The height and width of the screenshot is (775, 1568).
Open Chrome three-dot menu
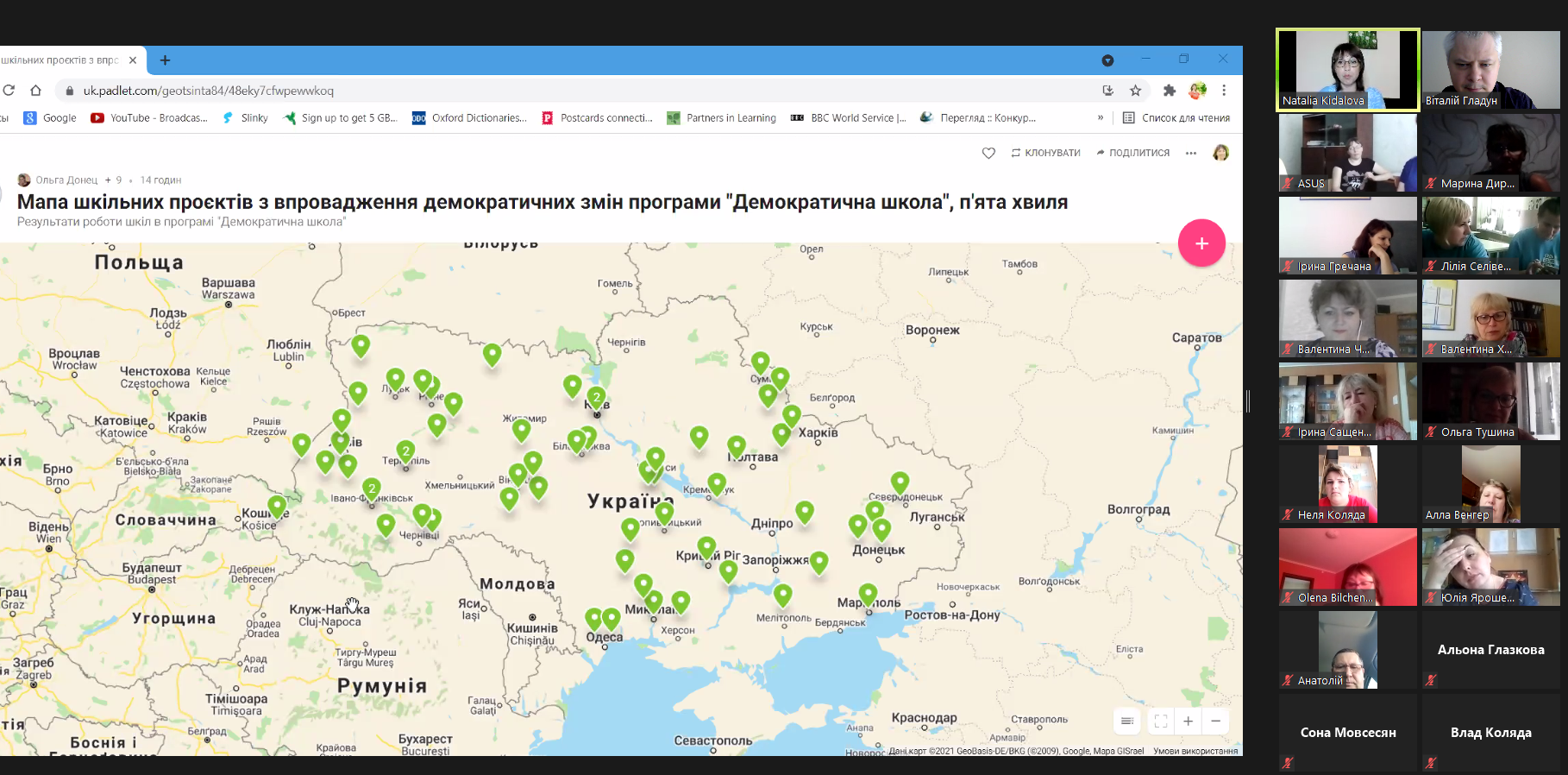pyautogui.click(x=1224, y=91)
